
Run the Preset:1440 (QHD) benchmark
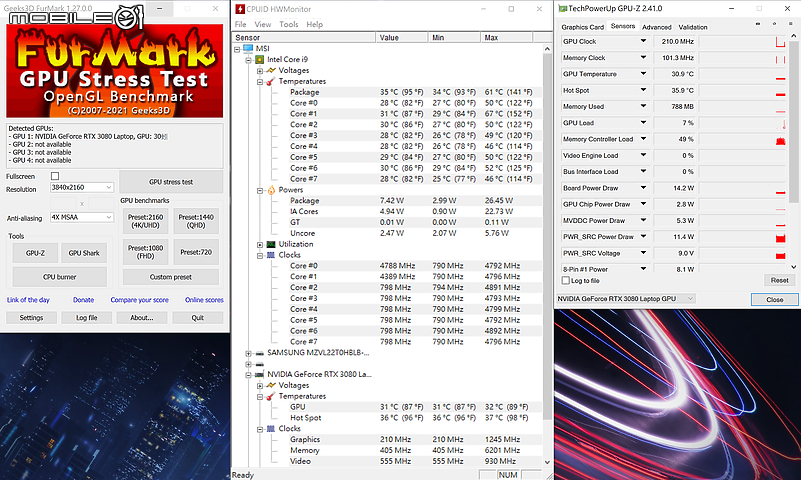[x=196, y=221]
